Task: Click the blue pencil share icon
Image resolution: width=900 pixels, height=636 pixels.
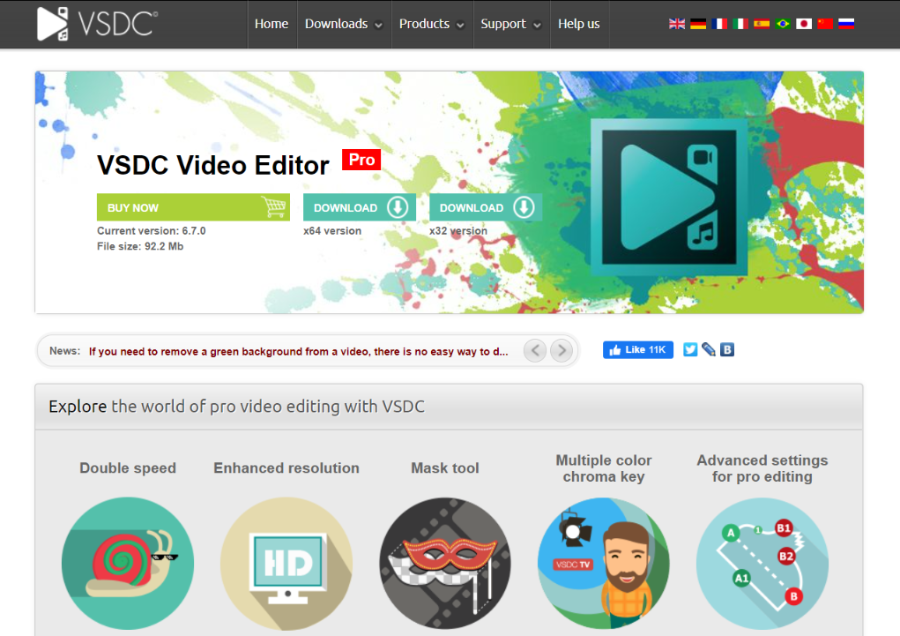Action: [x=709, y=350]
